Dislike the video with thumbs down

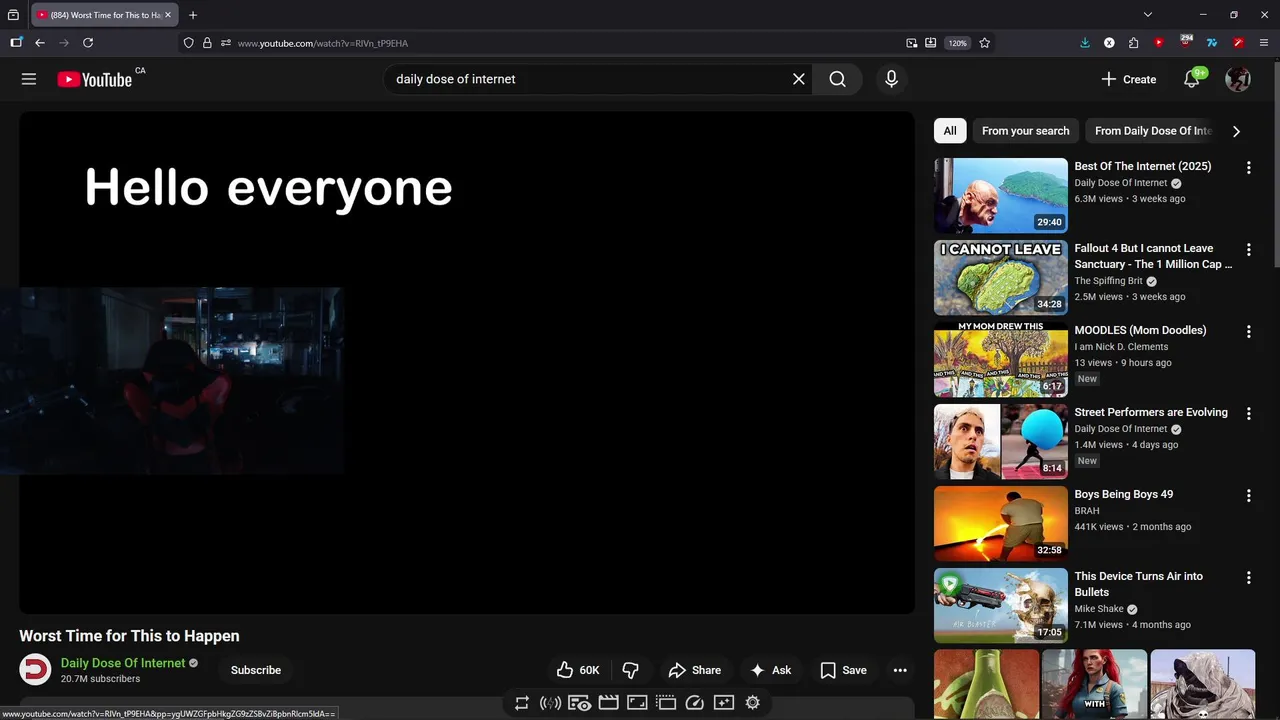click(x=631, y=670)
